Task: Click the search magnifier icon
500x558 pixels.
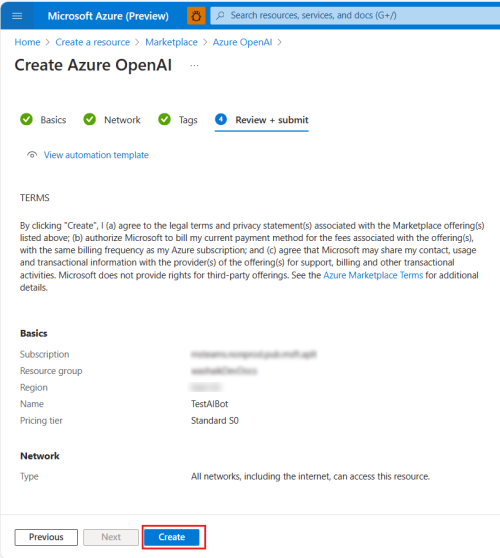Action: tap(220, 16)
